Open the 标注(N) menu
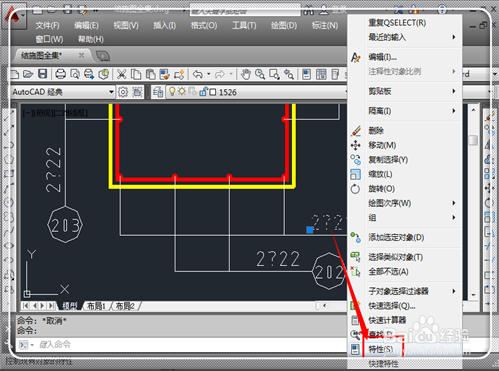Image resolution: width=499 pixels, height=371 pixels. tap(325, 25)
